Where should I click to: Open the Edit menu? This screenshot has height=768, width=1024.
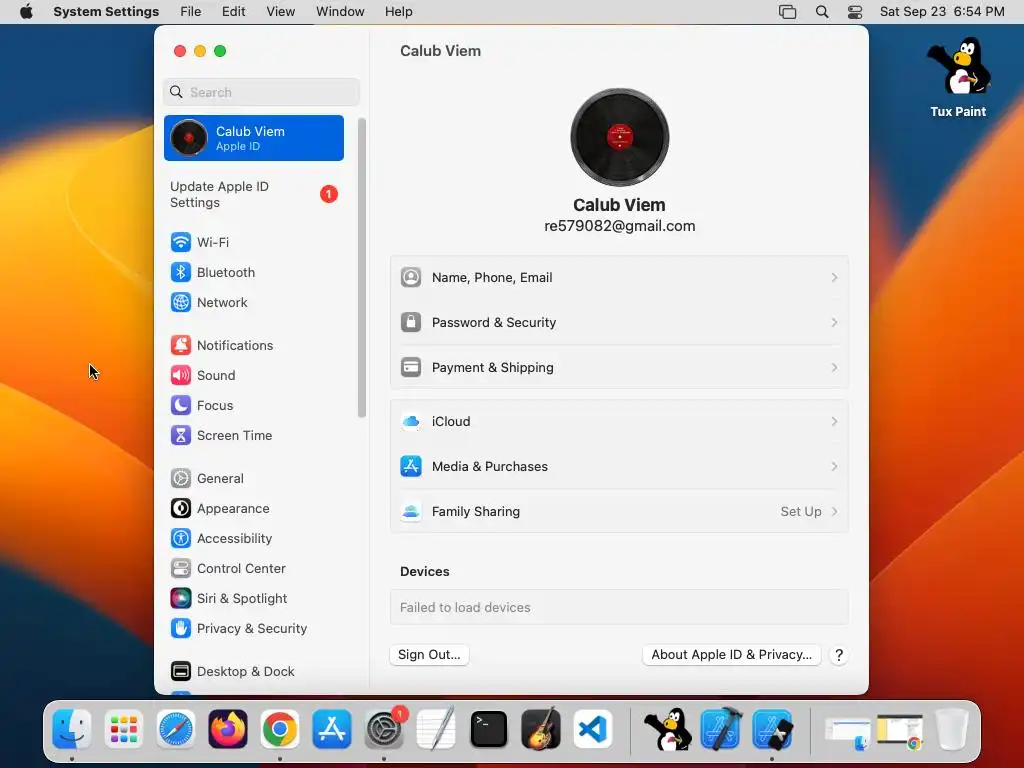pos(233,12)
